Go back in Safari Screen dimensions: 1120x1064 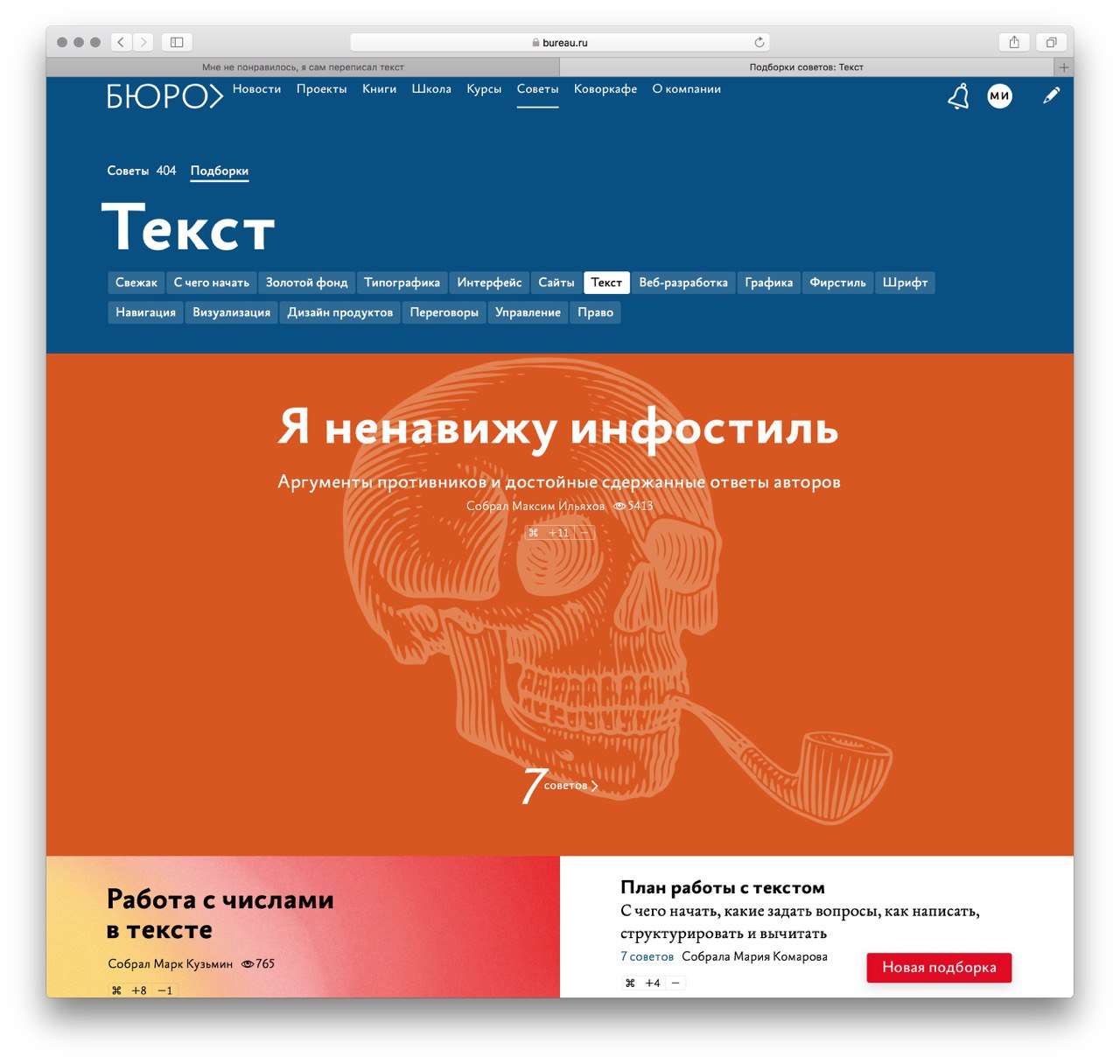[x=121, y=42]
